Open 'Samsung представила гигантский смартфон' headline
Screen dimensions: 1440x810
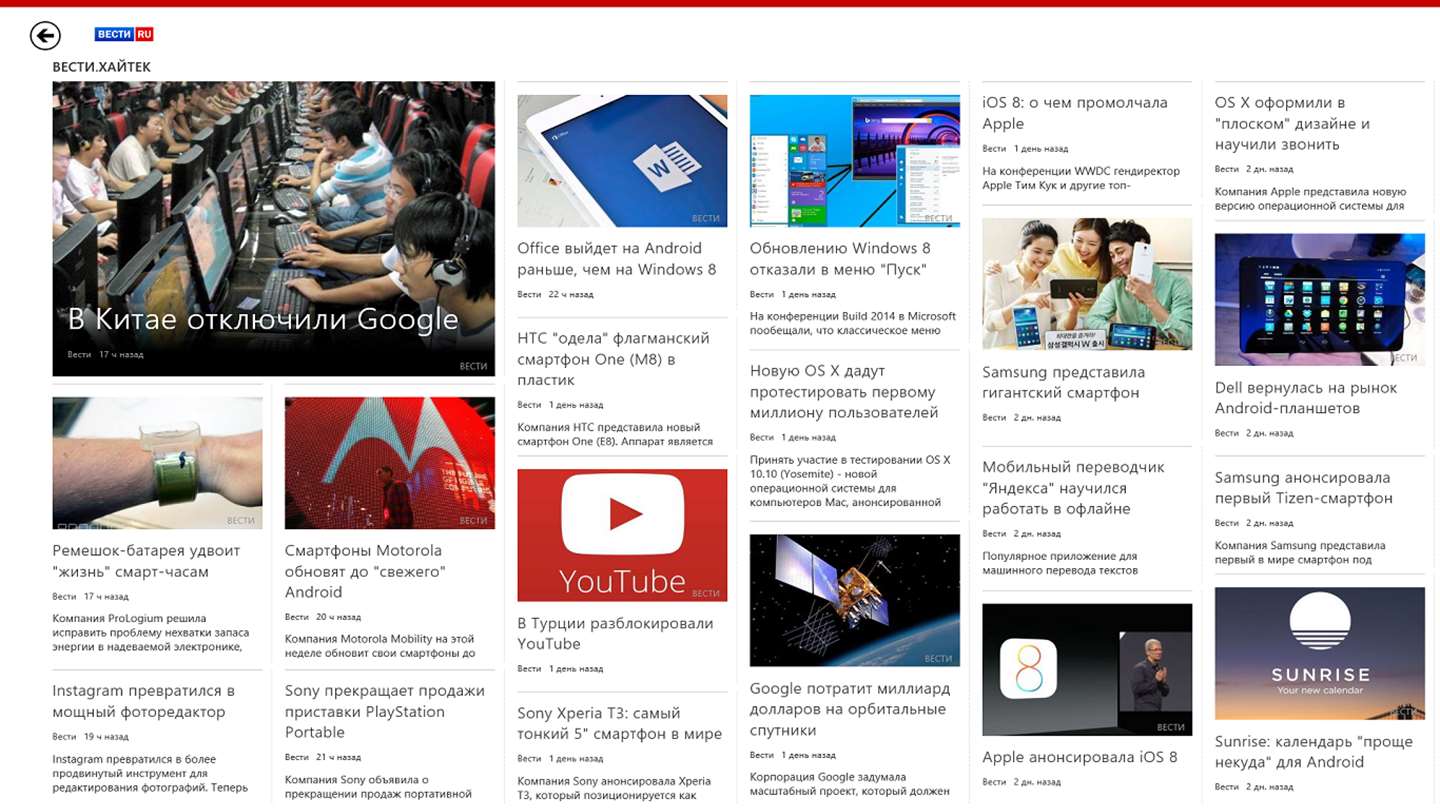pyautogui.click(x=1064, y=383)
